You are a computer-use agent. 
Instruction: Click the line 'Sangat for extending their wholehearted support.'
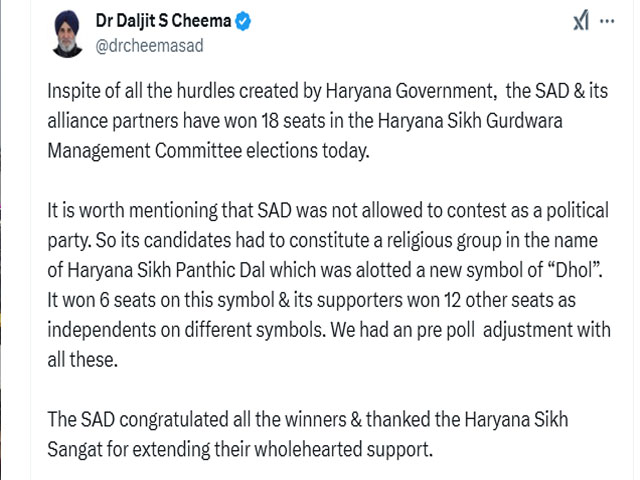tap(240, 449)
